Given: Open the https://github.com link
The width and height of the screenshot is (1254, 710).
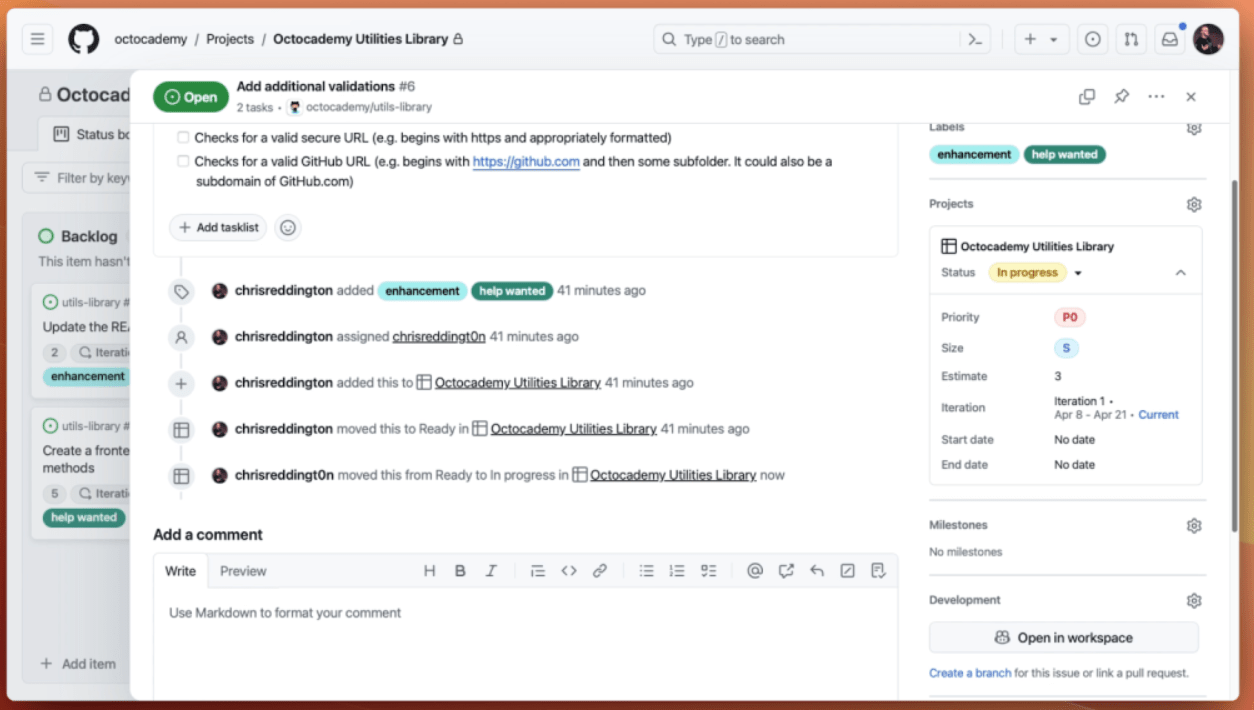Looking at the screenshot, I should click(526, 161).
